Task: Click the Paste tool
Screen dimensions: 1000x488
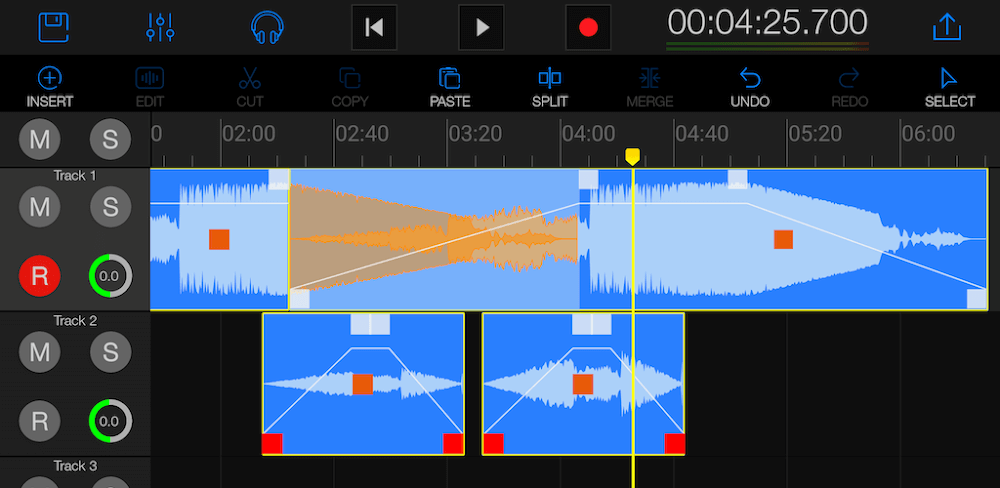Action: [x=450, y=86]
